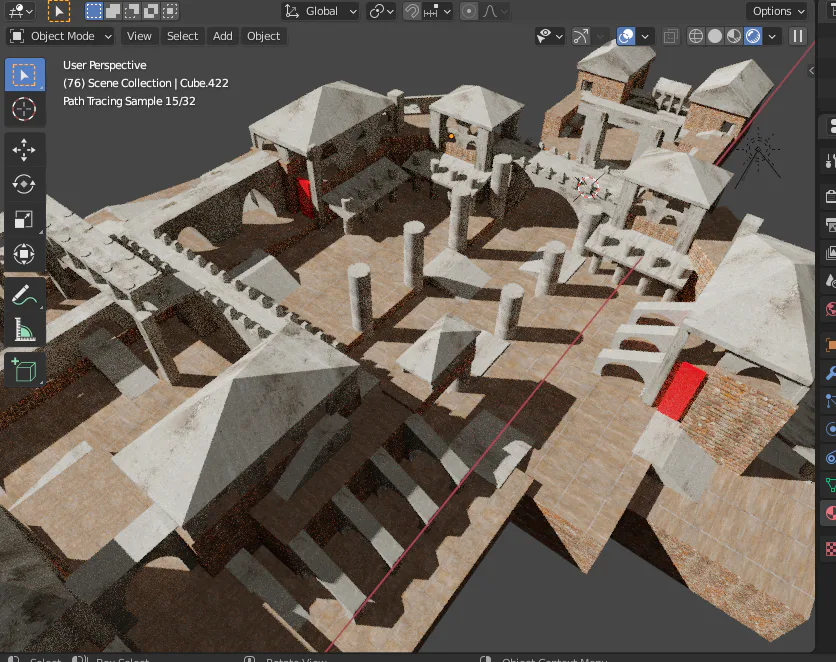Image resolution: width=836 pixels, height=662 pixels.
Task: Select the Annotate pencil tool
Action: click(24, 294)
